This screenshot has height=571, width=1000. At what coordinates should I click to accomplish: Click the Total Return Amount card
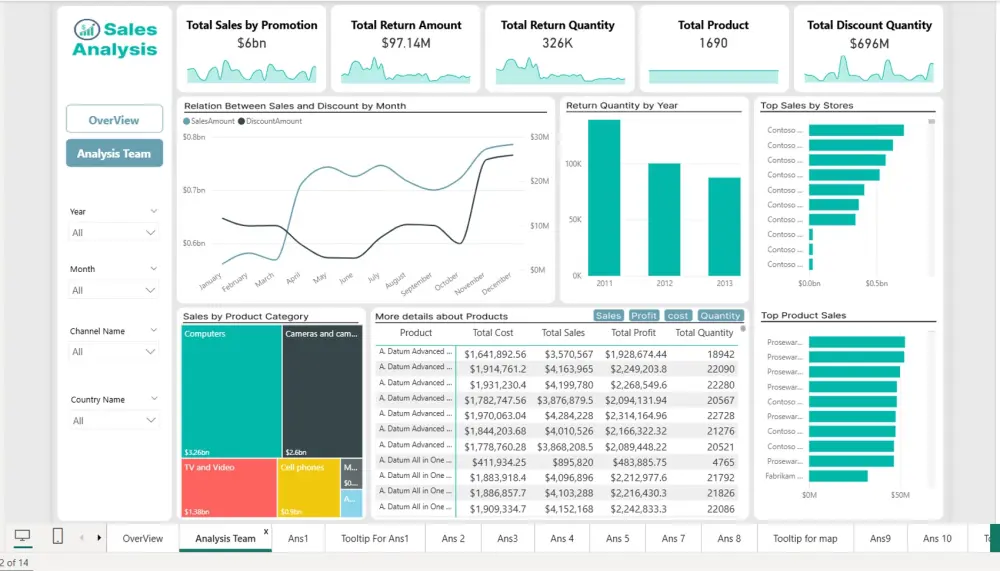tap(406, 49)
